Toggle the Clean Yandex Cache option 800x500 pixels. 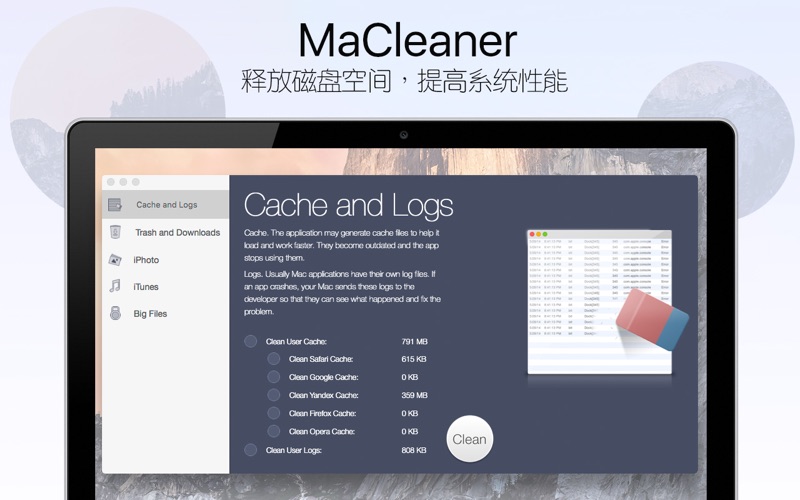(273, 395)
